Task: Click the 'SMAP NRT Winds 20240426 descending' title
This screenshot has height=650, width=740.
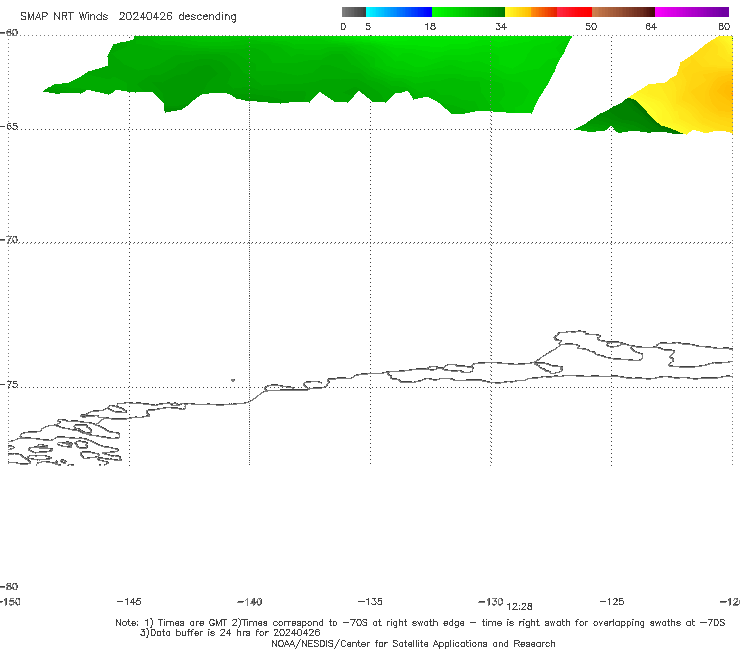Action: pyautogui.click(x=128, y=17)
